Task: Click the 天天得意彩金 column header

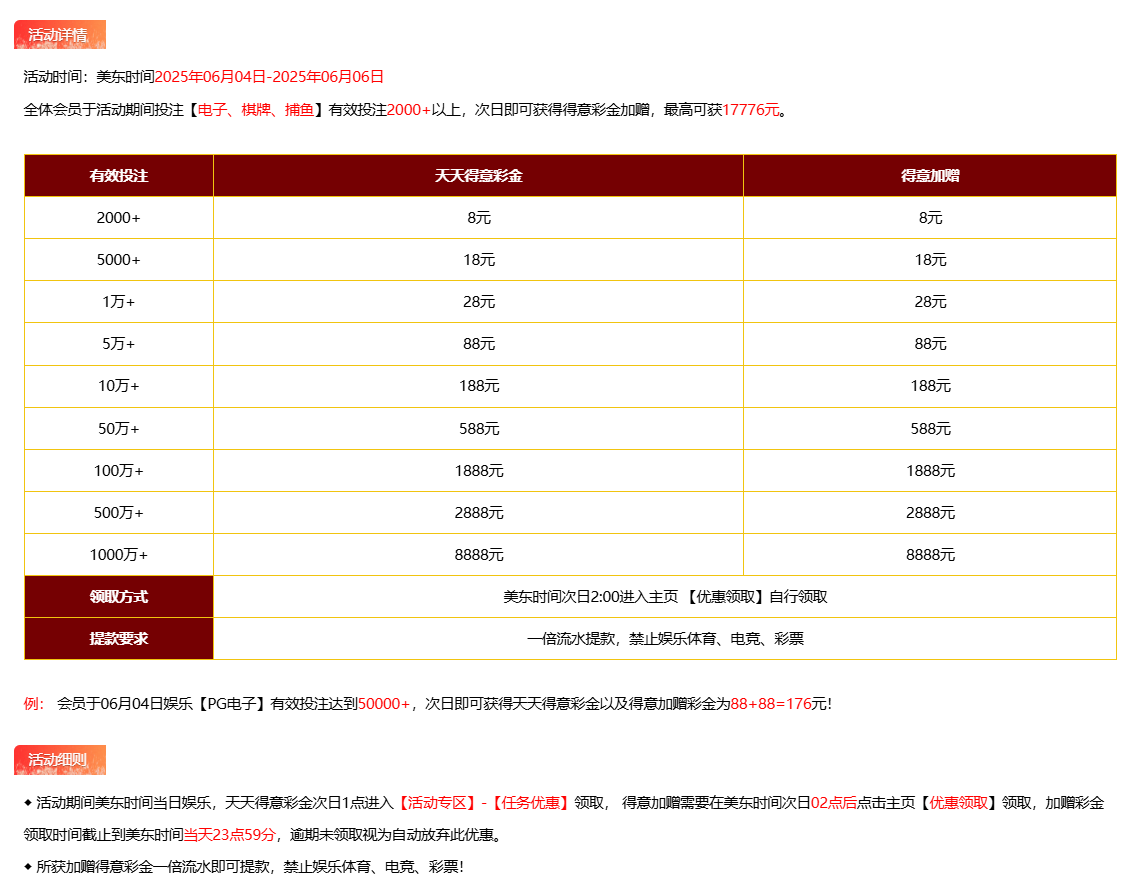Action: click(478, 176)
